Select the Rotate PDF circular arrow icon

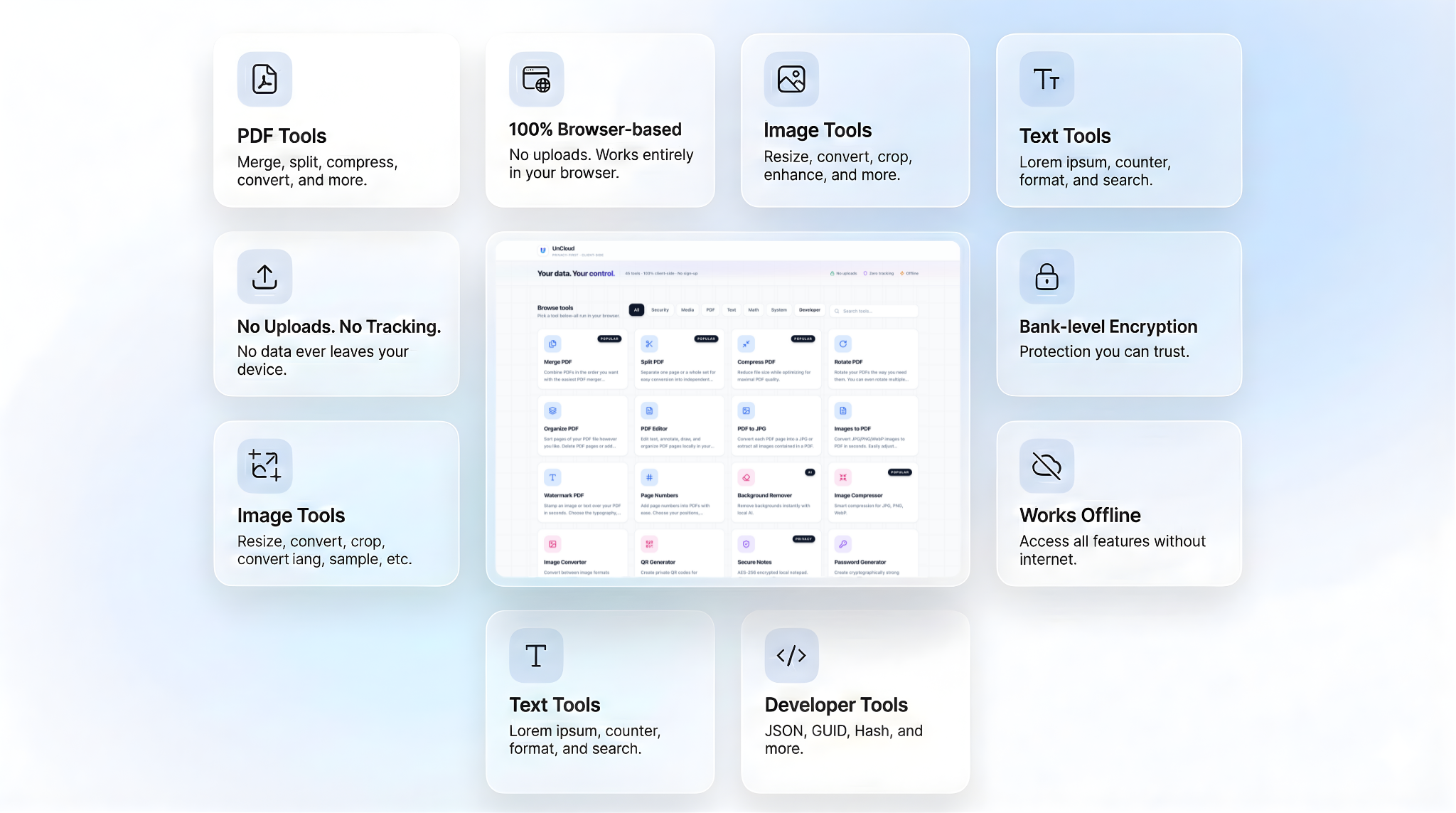click(843, 344)
